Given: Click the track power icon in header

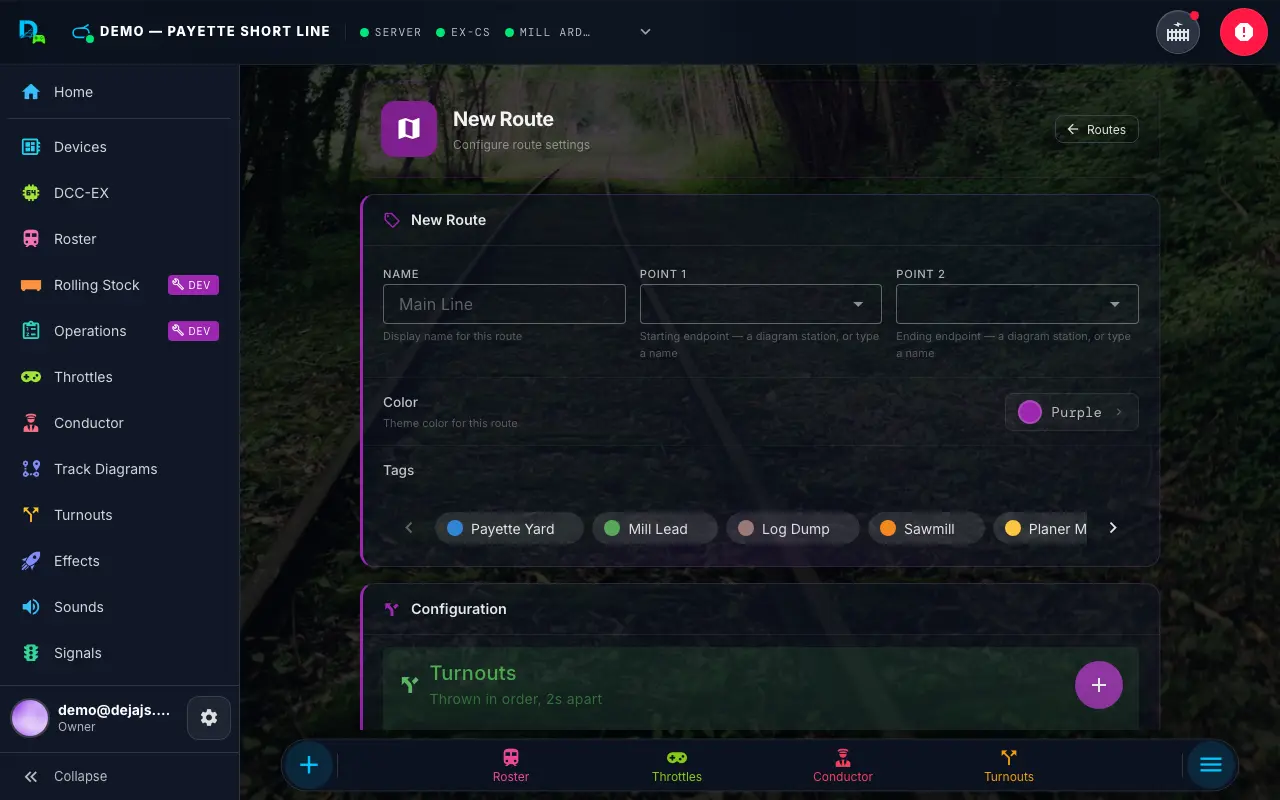Looking at the screenshot, I should click(x=1178, y=32).
